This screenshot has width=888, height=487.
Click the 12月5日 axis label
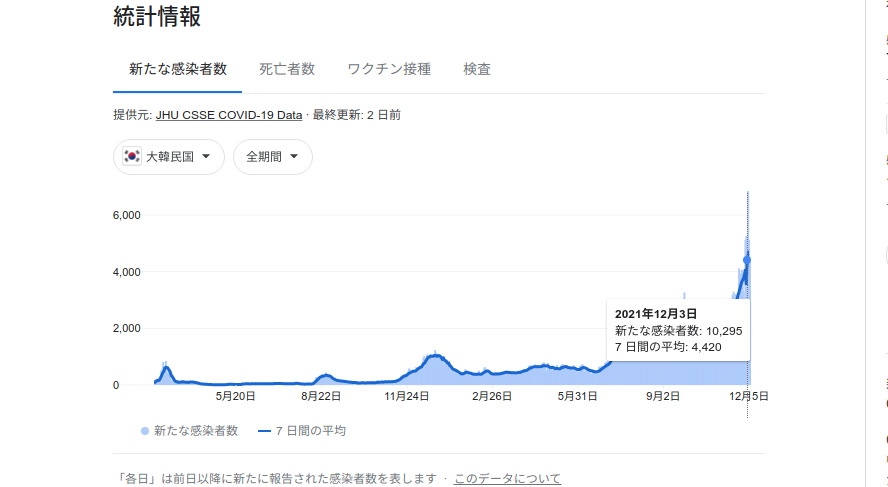point(748,396)
